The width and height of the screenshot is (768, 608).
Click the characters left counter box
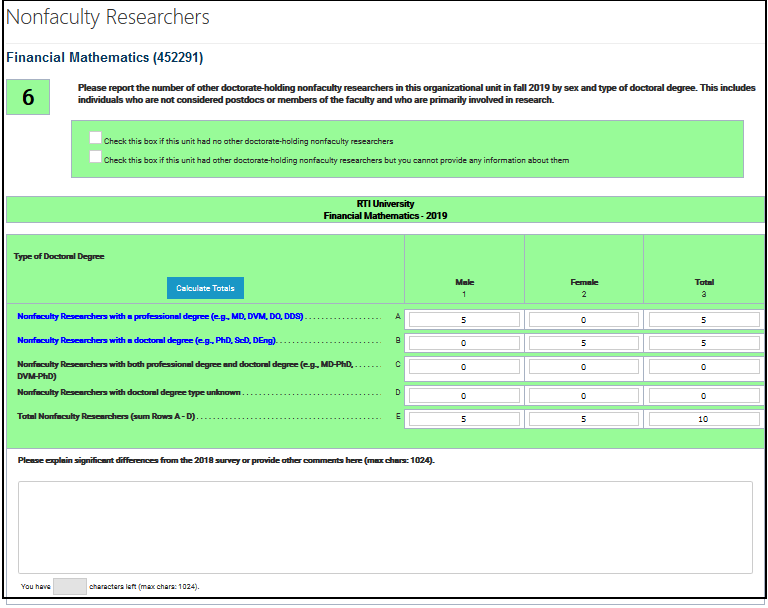click(x=70, y=587)
